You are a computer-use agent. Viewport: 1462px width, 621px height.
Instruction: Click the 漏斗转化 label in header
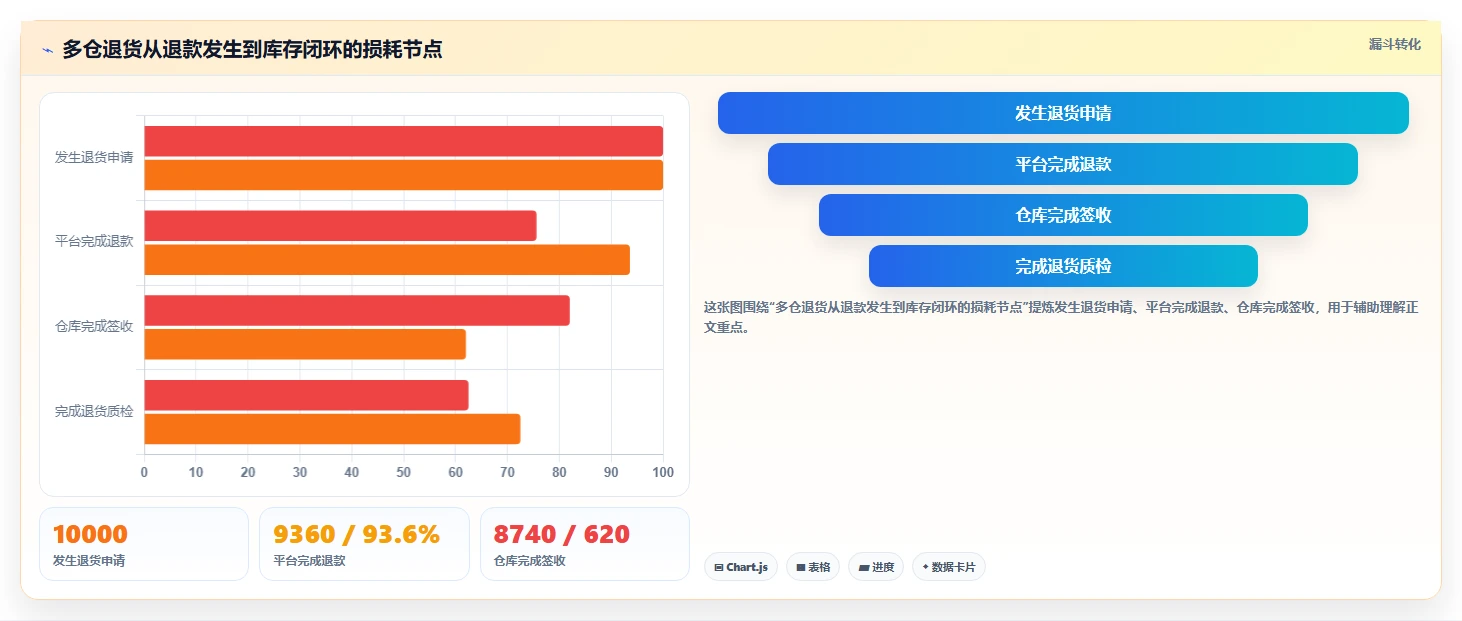pyautogui.click(x=1394, y=44)
